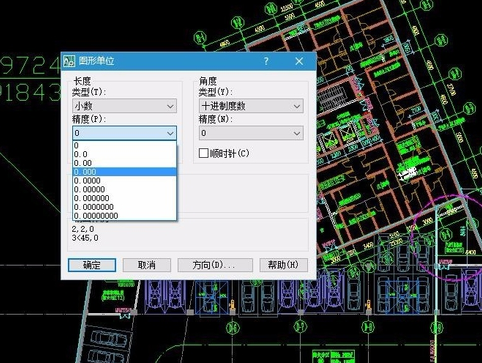This screenshot has height=363, width=482.
Task: Open the angle 类型 十进制度数 dropdown
Action: [251, 106]
